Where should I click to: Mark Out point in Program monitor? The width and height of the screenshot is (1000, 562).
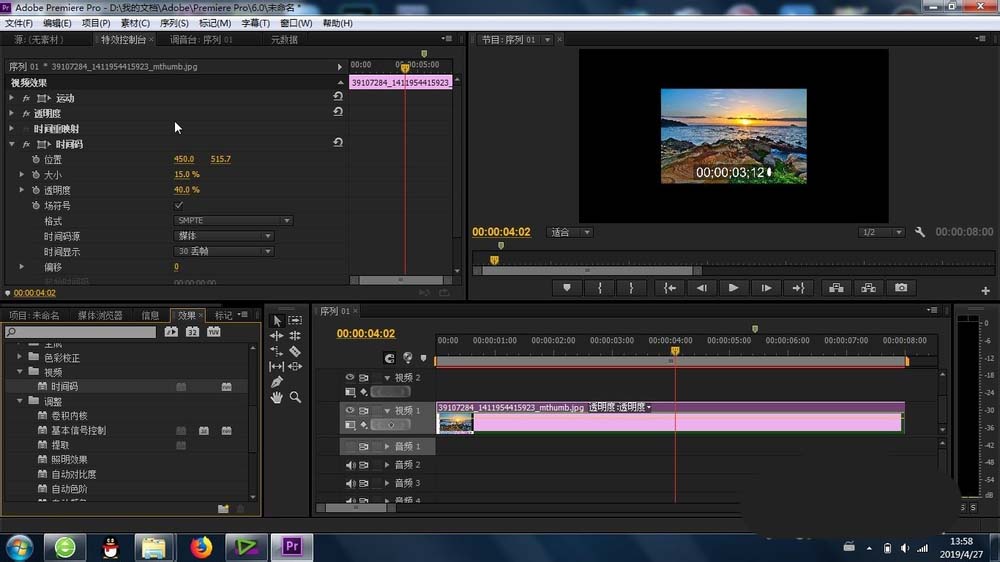click(631, 288)
